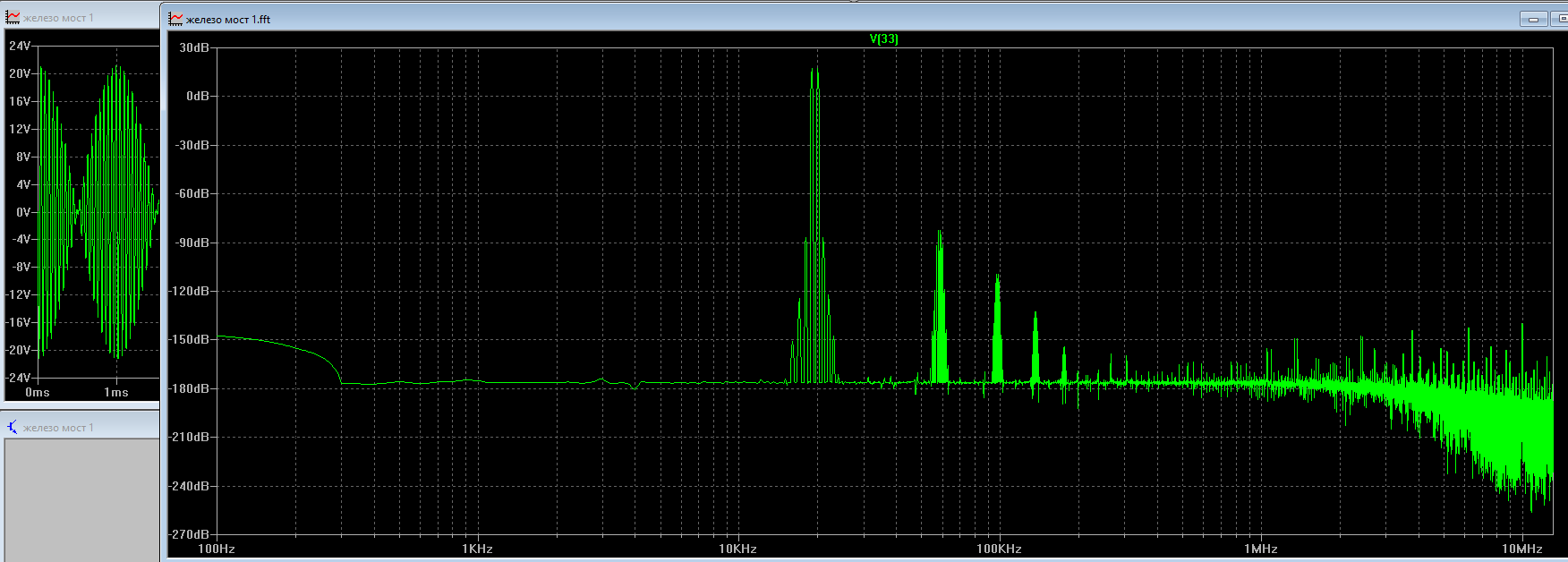Click the 100KHz frequency axis label
Screen dimensions: 1568x562
(999, 549)
